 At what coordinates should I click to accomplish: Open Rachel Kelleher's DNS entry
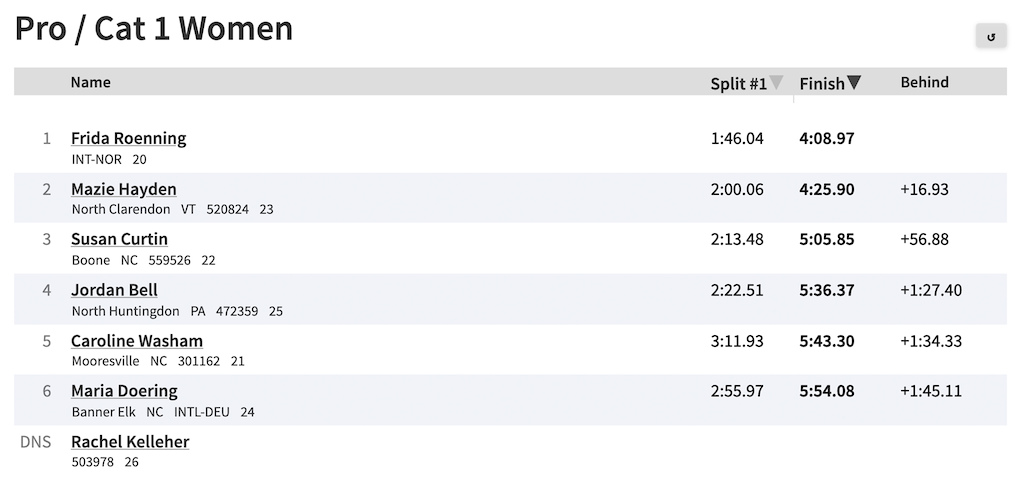click(x=130, y=442)
